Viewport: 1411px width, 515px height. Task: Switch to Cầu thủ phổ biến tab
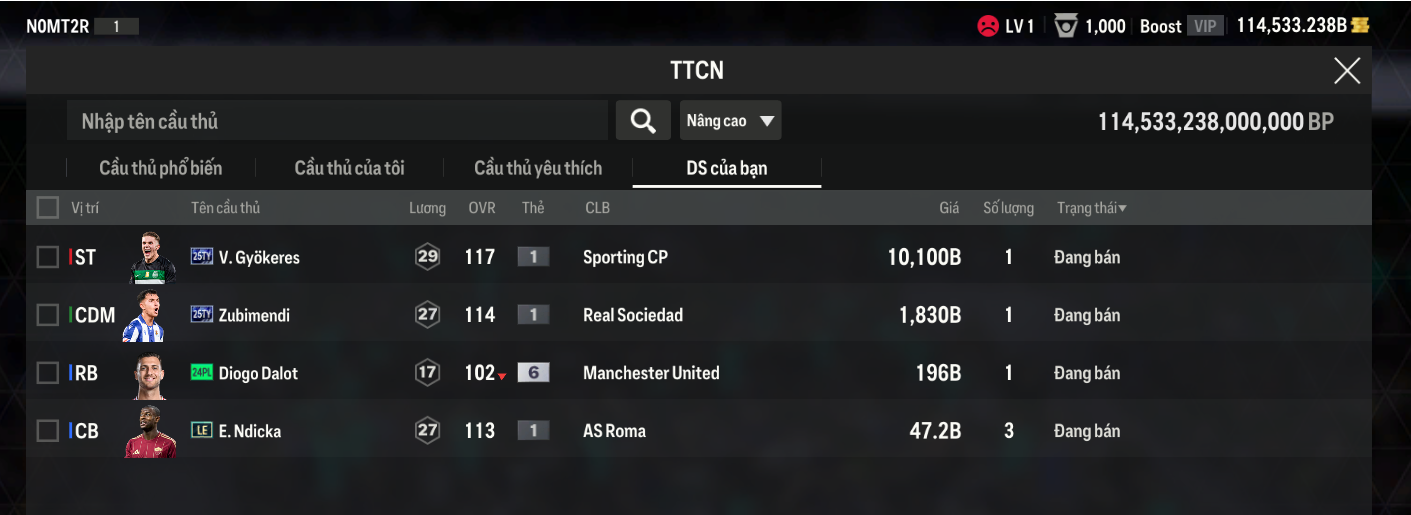pos(161,168)
